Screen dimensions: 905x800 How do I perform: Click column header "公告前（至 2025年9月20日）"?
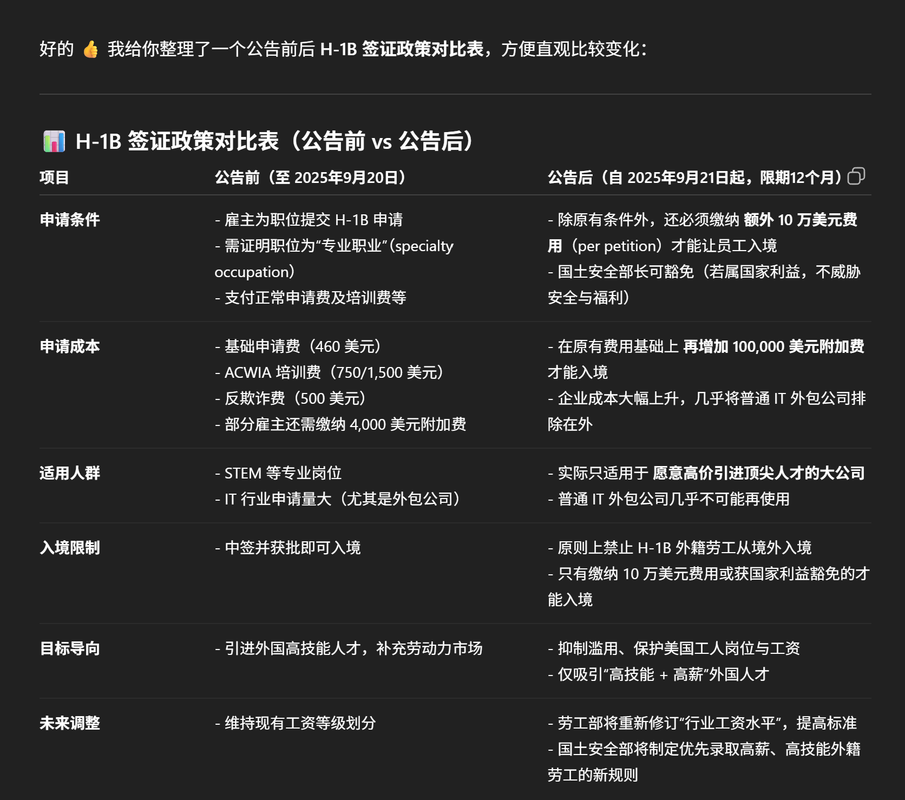pyautogui.click(x=311, y=177)
